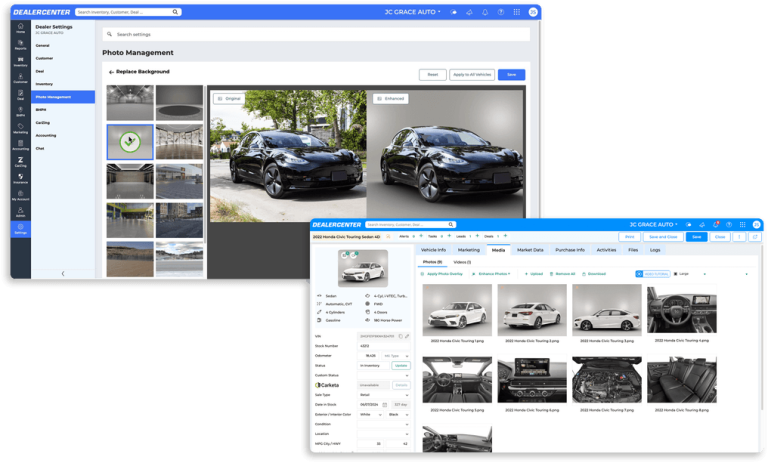
Task: Click the Settings gear icon in the sidebar
Action: click(20, 229)
